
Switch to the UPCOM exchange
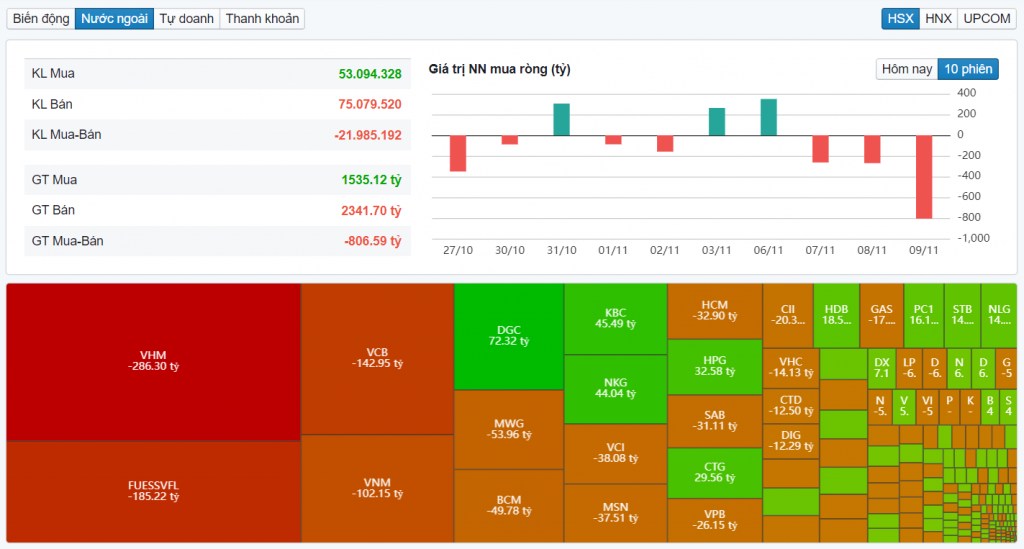[987, 18]
